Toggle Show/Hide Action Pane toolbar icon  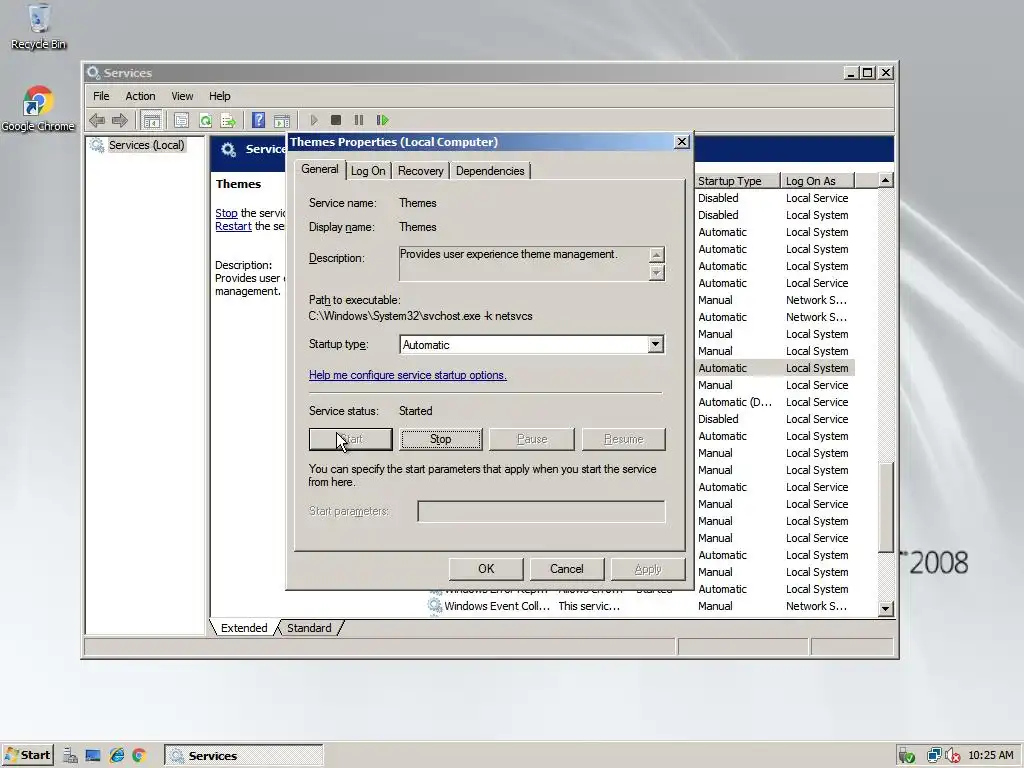click(282, 120)
